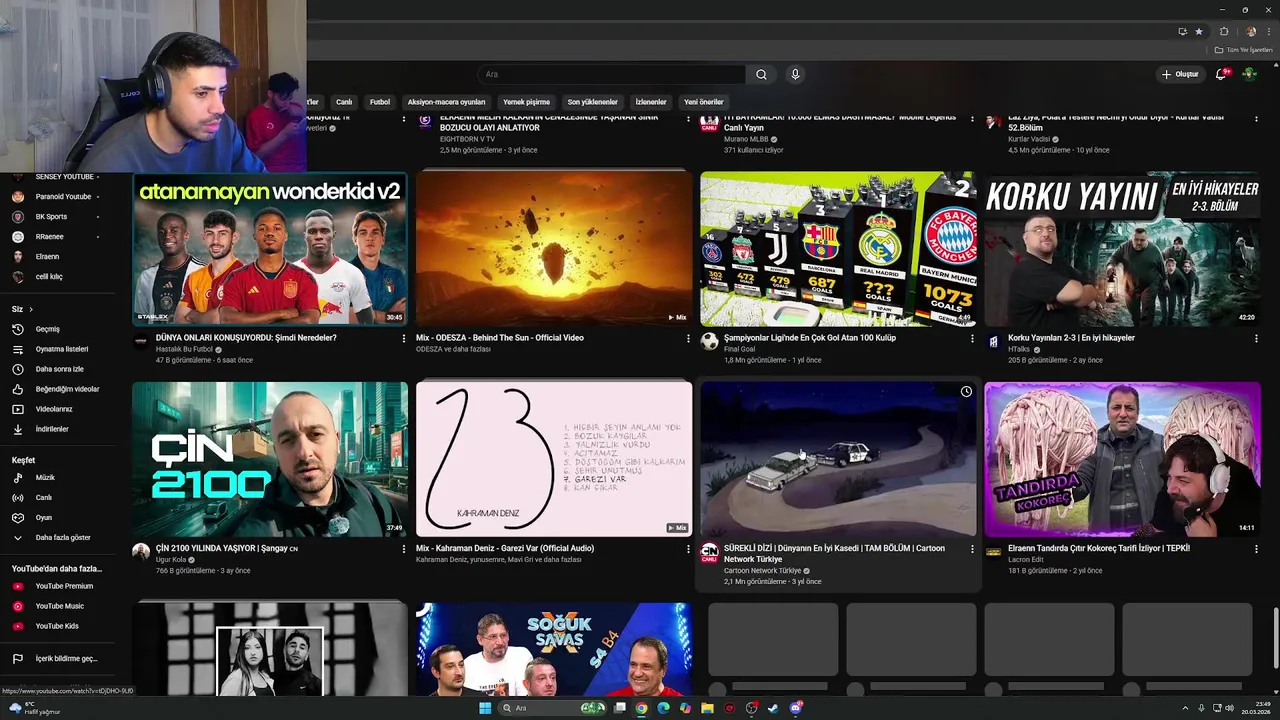Click Cartoon Network Türkiye channel name
This screenshot has height=720, width=1280.
[x=762, y=570]
